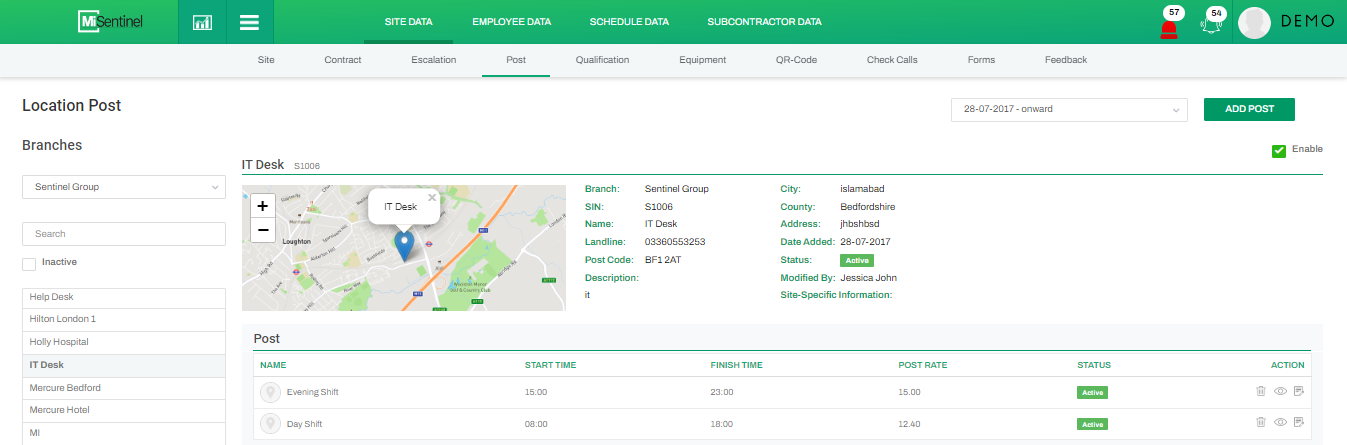Image resolution: width=1347 pixels, height=445 pixels.
Task: Click the Add Post button
Action: tap(1249, 109)
